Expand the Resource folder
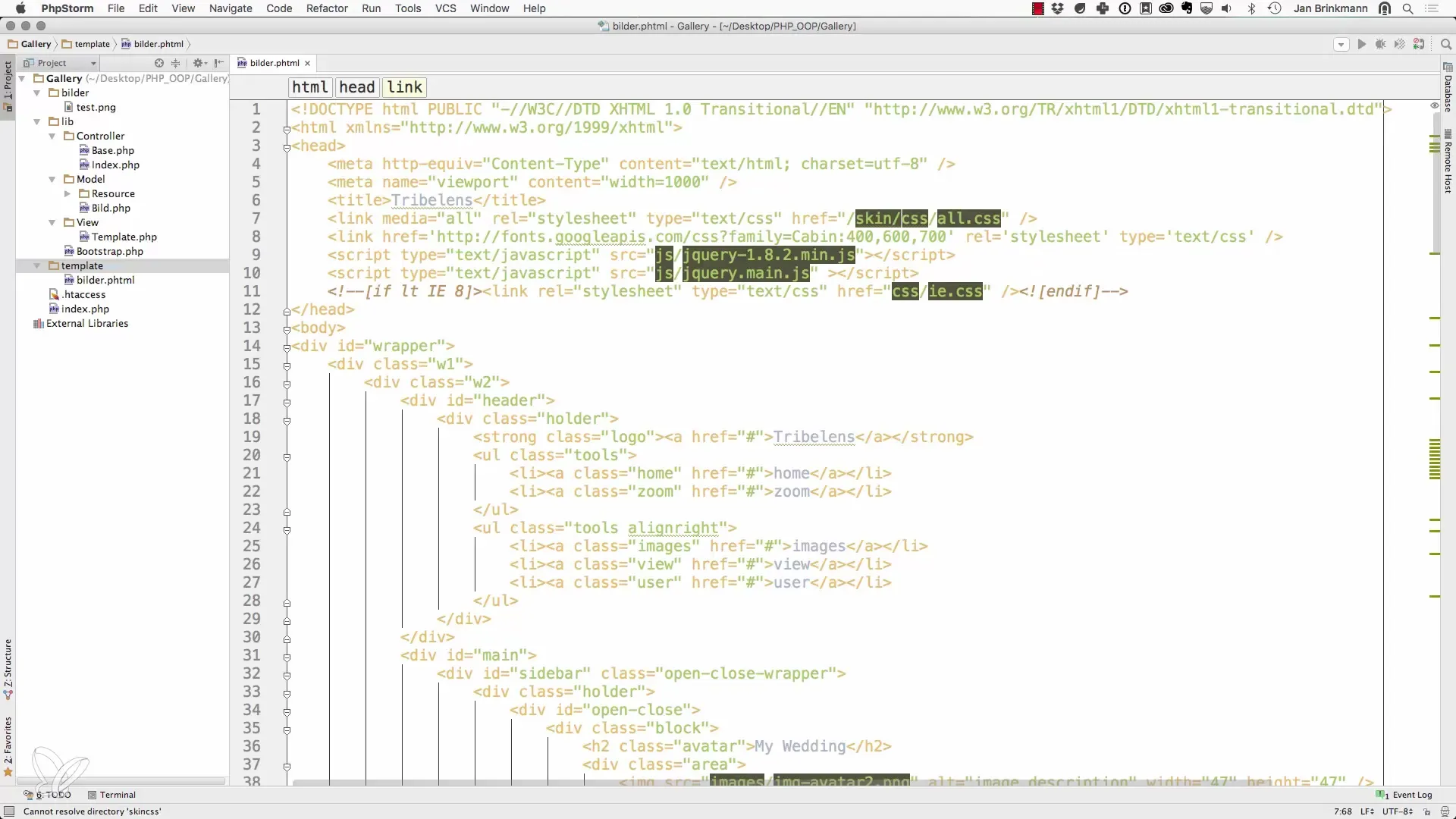 [67, 193]
